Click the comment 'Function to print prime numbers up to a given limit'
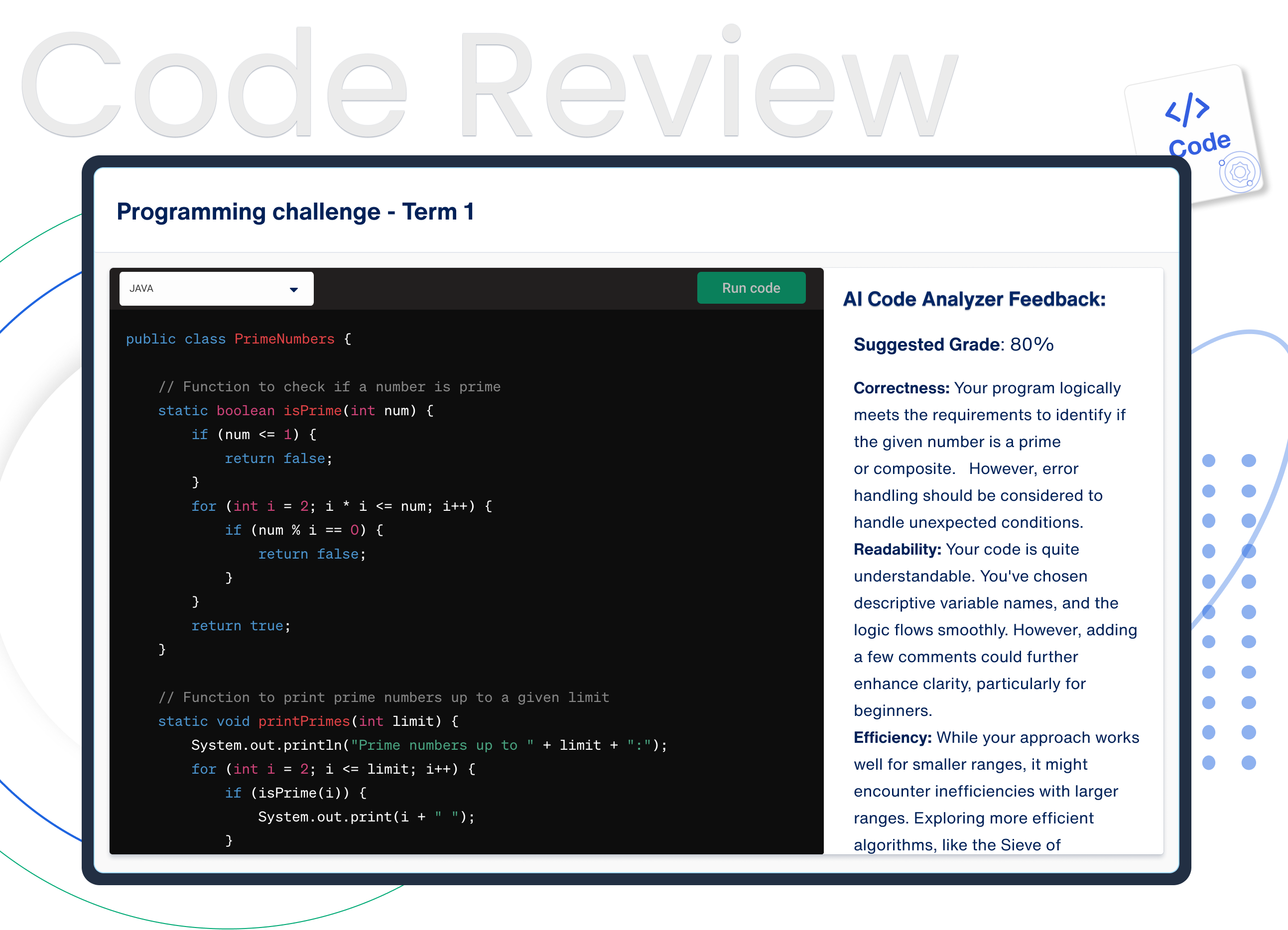 (x=384, y=697)
